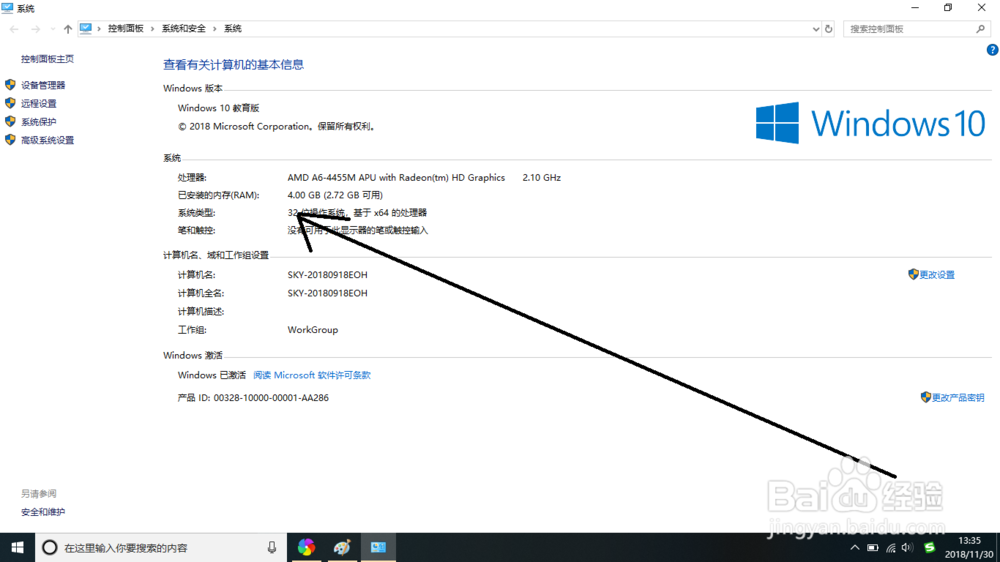
Task: Click 更改设置 for the computer name
Action: pos(936,275)
